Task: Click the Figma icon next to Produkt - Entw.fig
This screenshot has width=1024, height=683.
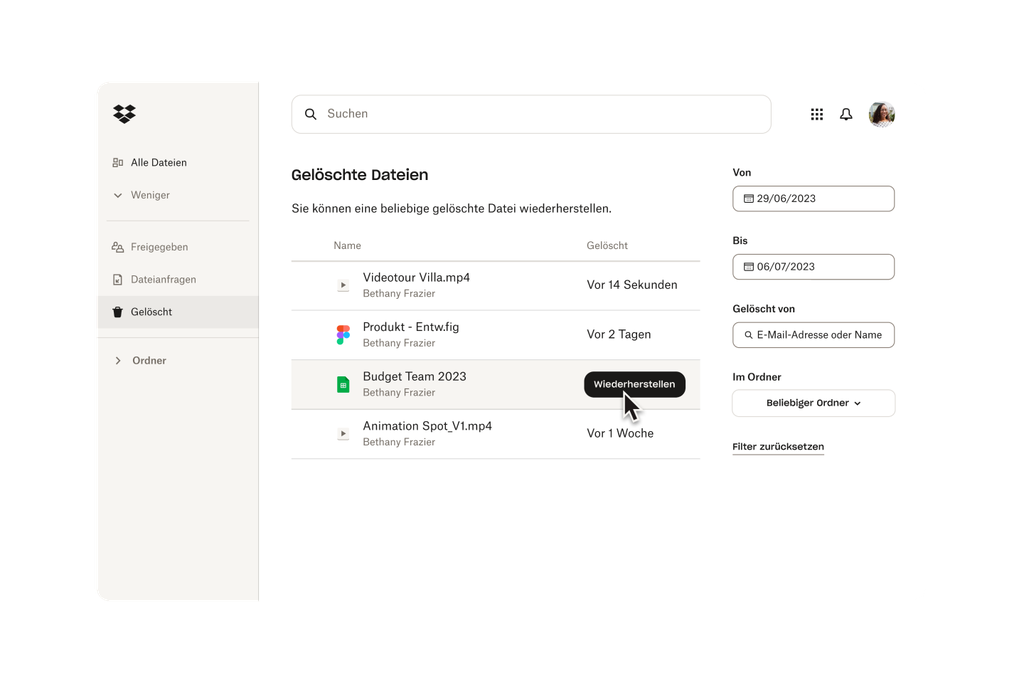Action: click(x=344, y=334)
